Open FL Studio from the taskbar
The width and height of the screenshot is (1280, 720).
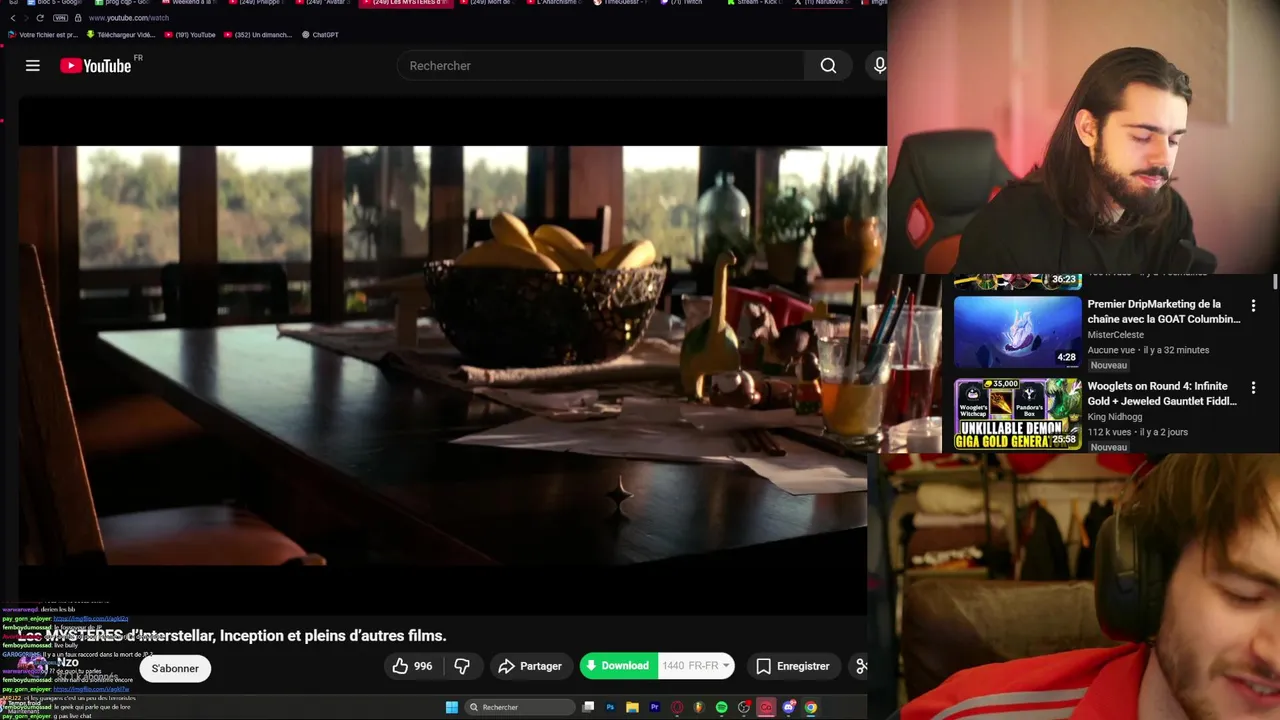tap(699, 707)
